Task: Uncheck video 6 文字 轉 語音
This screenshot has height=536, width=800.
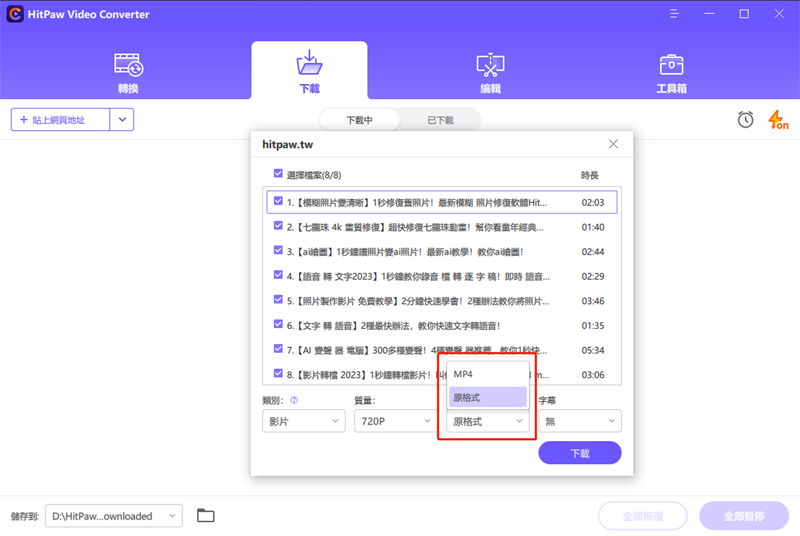Action: (278, 324)
